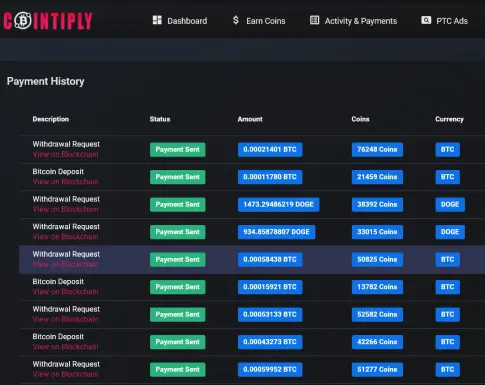The image size is (485, 385).
Task: Click Payment Sent badge for 21459 Coins row
Action: click(178, 177)
